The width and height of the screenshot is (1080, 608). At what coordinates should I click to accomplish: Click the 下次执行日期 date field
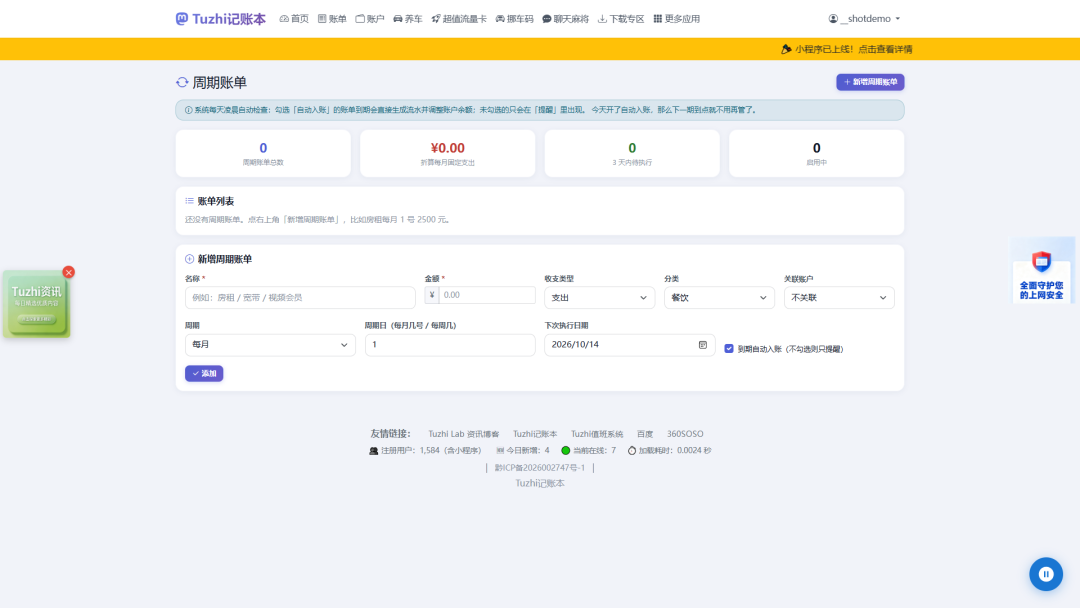coord(630,344)
